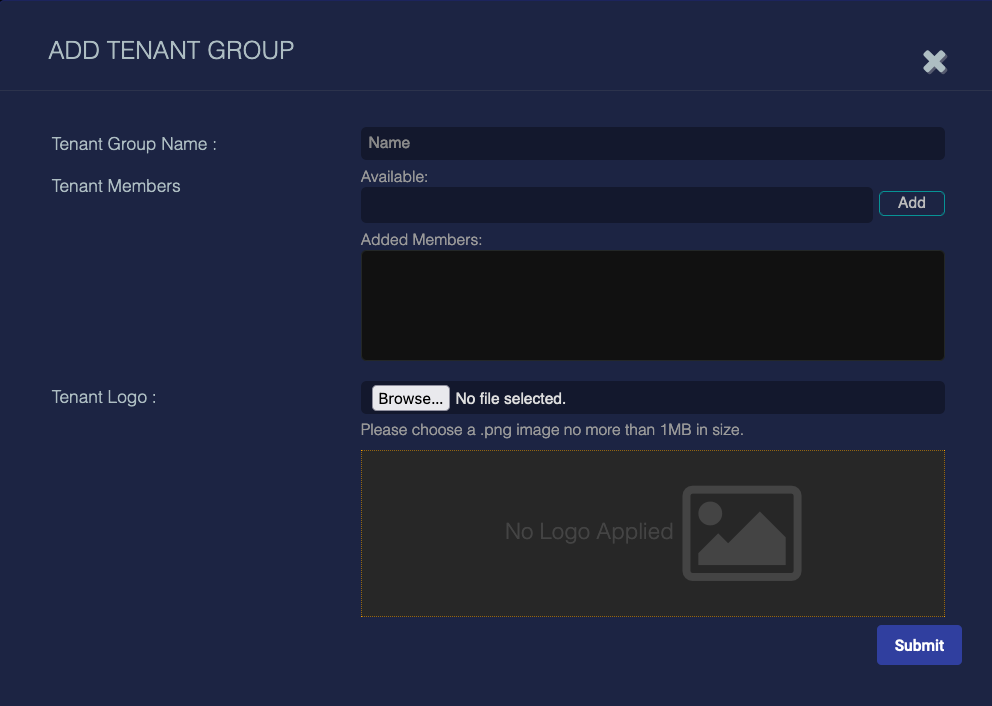Screen dimensions: 992x706
Task: Click into the Tenant Group Name field
Action: 652,143
